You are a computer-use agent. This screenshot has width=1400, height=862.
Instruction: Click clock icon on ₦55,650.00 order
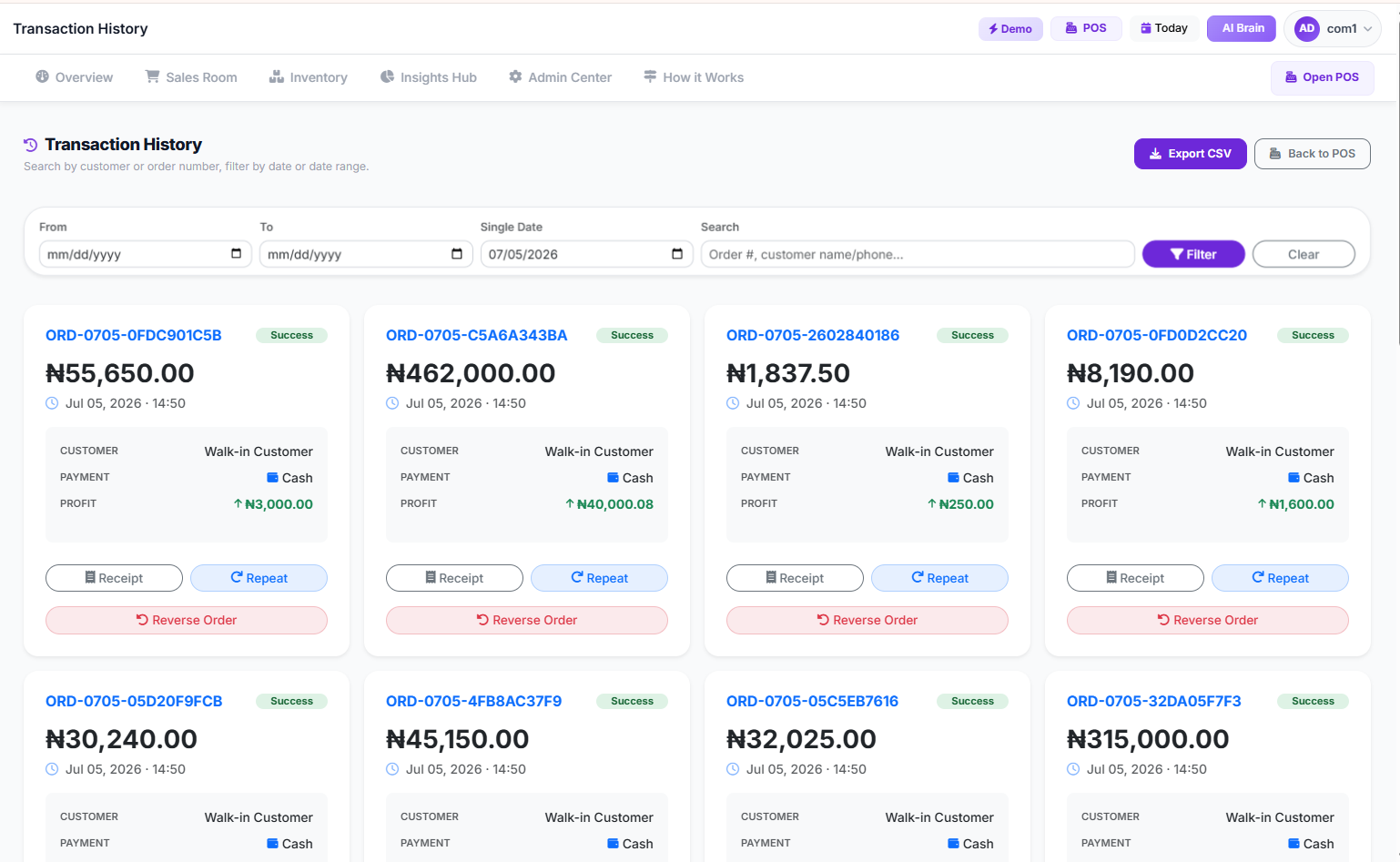52,403
